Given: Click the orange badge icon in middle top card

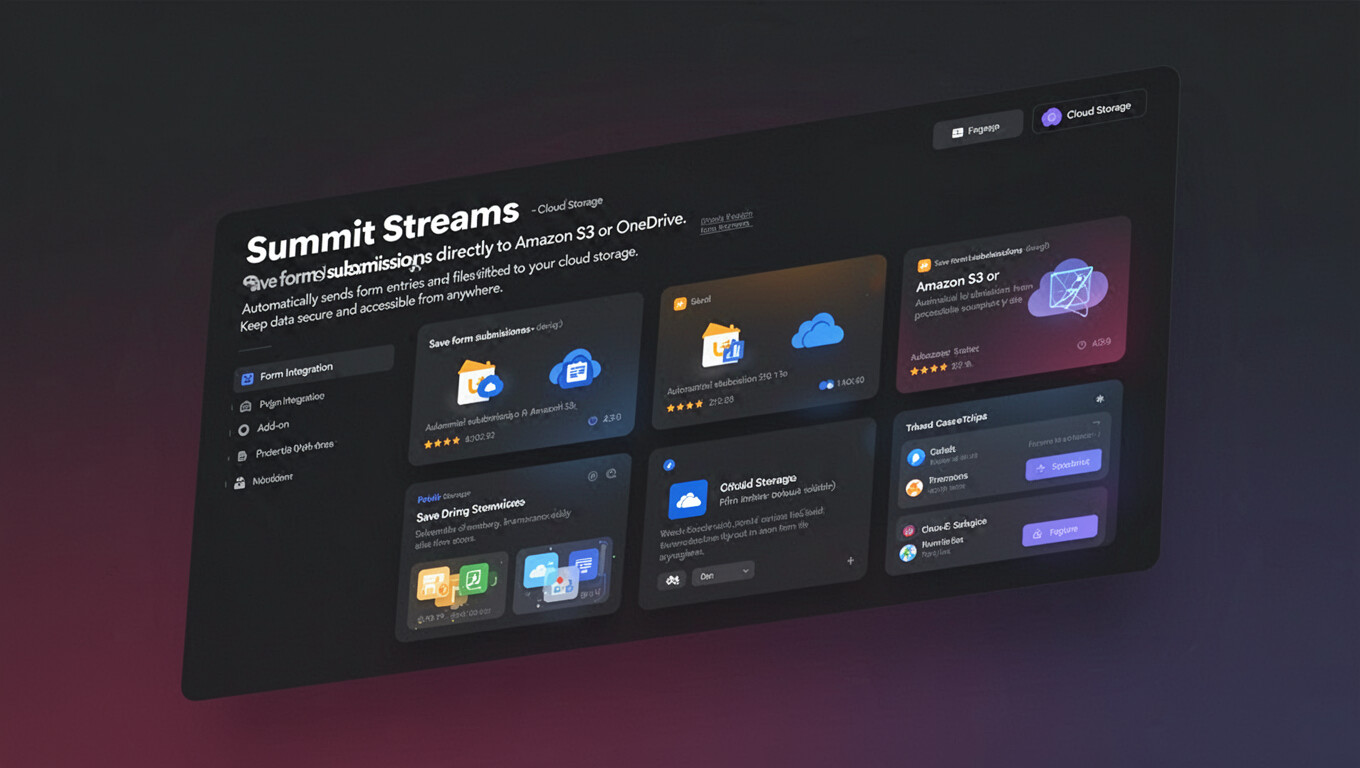Looking at the screenshot, I should (x=680, y=303).
